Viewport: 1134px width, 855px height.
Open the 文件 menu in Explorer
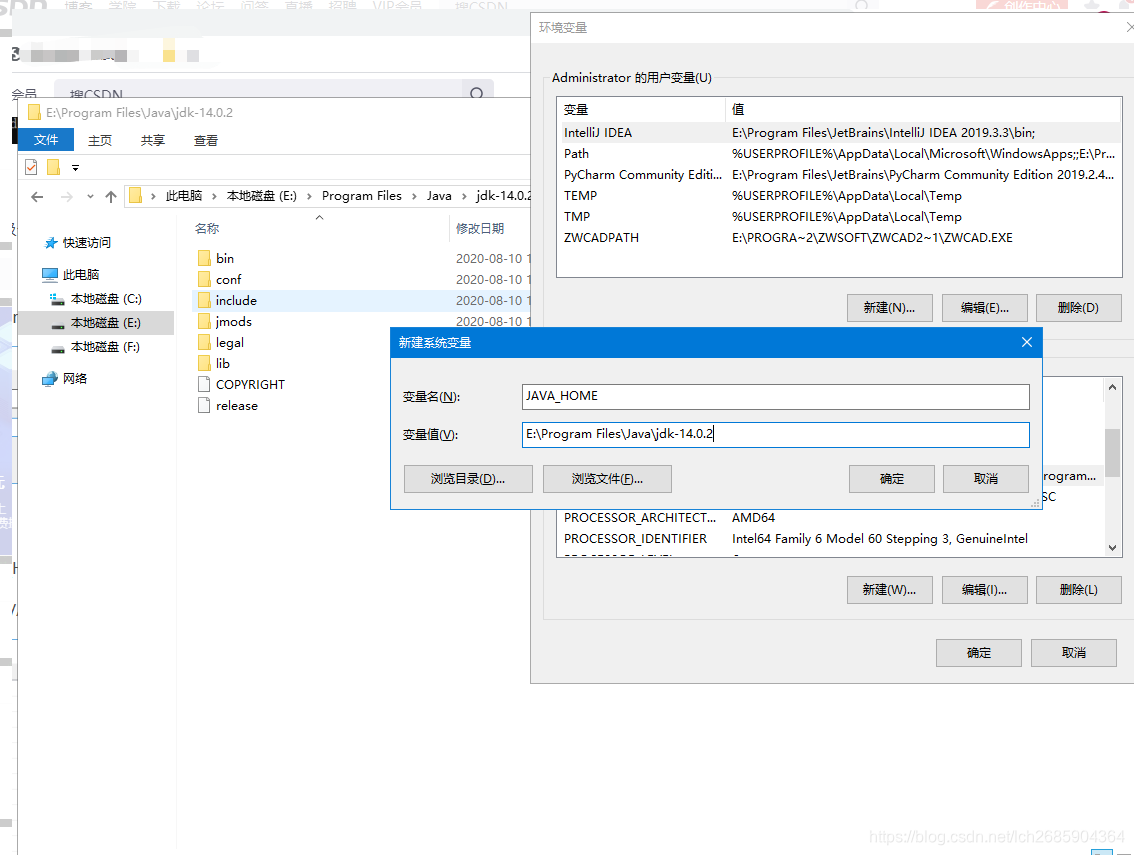45,140
